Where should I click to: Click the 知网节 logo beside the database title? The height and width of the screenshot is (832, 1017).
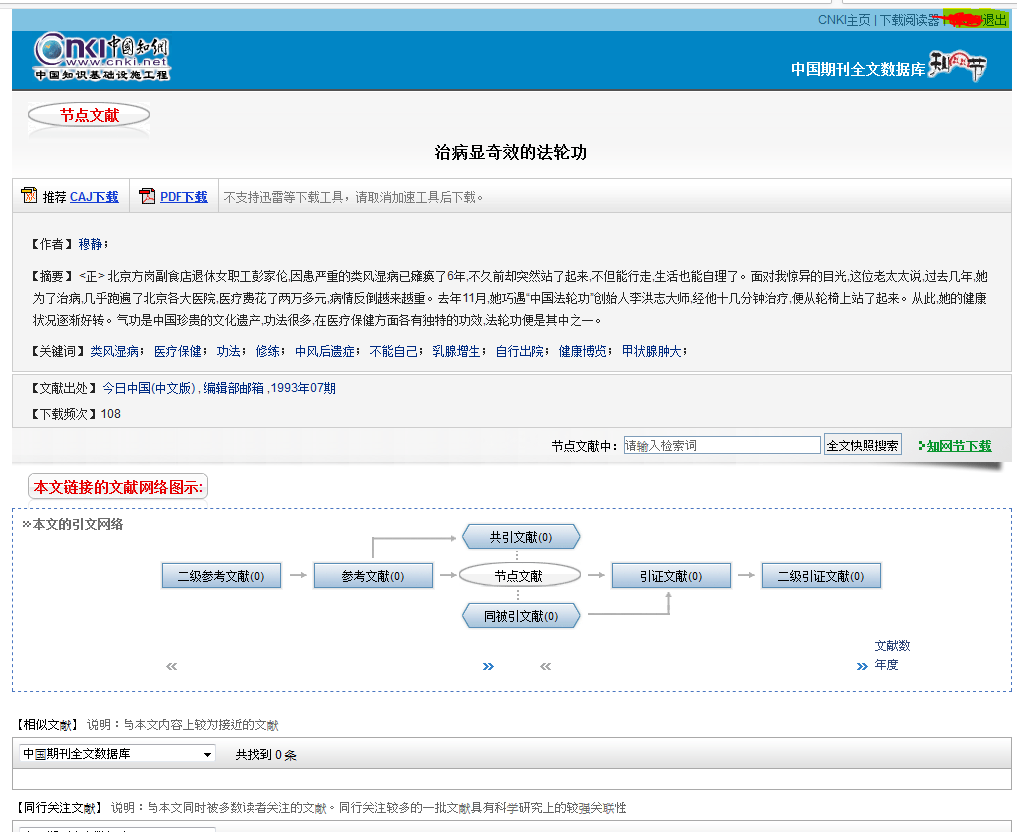(957, 66)
